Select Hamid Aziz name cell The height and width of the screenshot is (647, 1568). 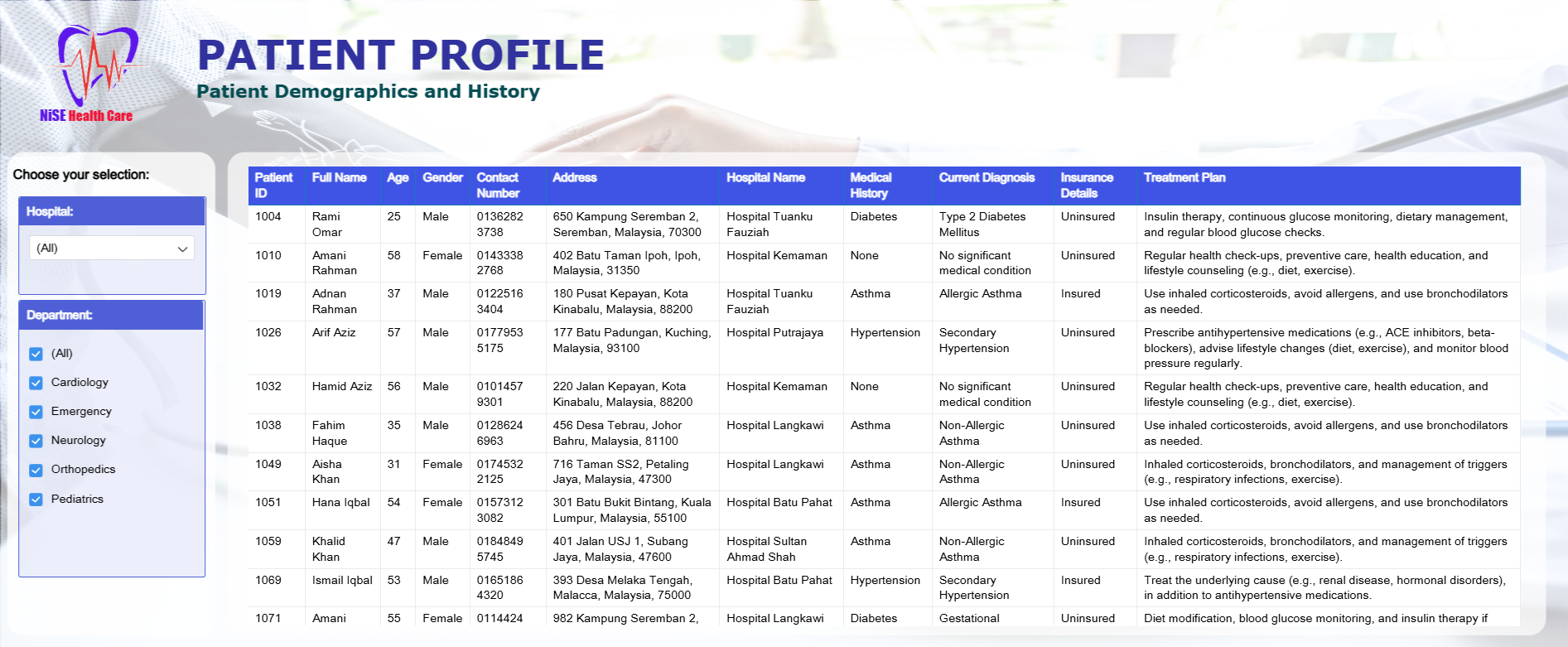tap(341, 387)
